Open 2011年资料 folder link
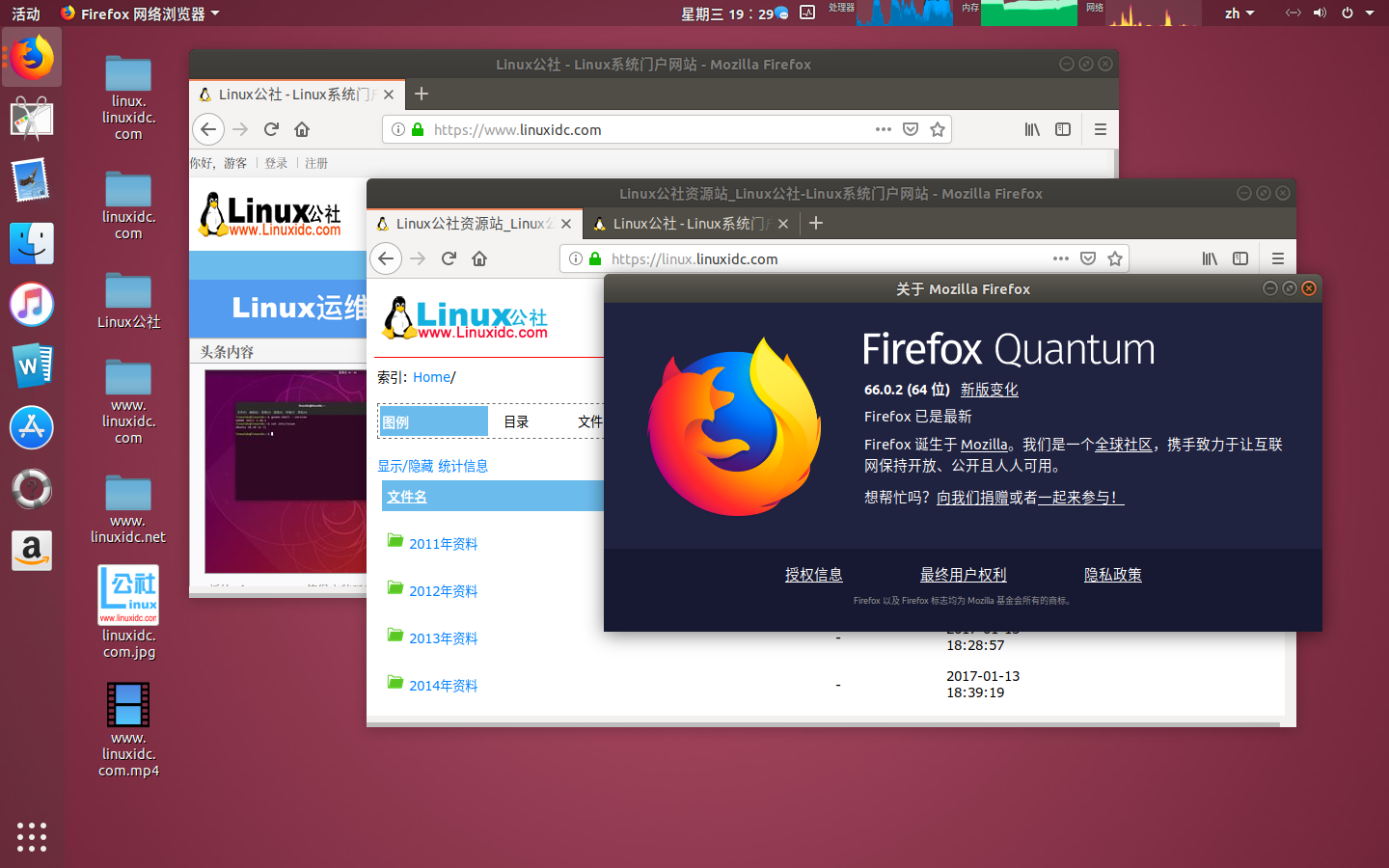The width and height of the screenshot is (1389, 868). tap(444, 544)
